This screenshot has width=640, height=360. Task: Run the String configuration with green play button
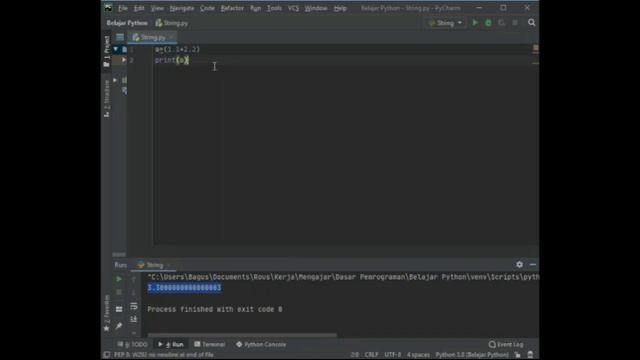click(x=475, y=23)
